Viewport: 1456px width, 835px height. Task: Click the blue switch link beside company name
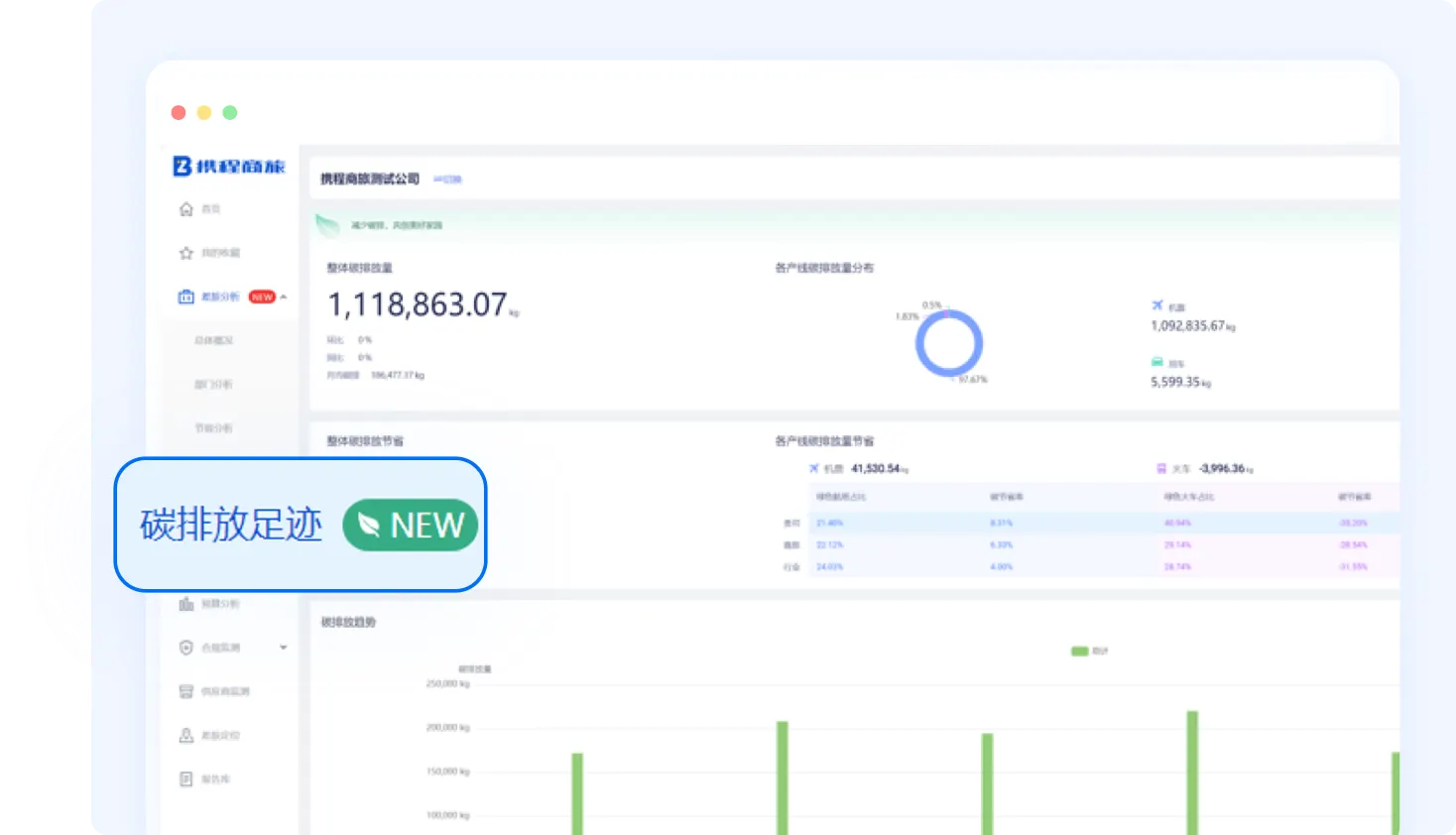pyautogui.click(x=448, y=179)
